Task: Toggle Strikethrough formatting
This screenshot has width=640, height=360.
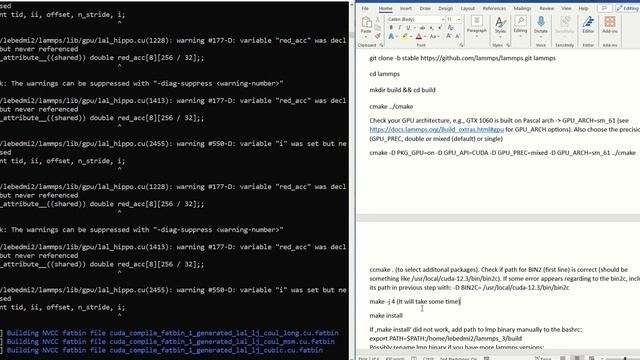Action: 422,28
